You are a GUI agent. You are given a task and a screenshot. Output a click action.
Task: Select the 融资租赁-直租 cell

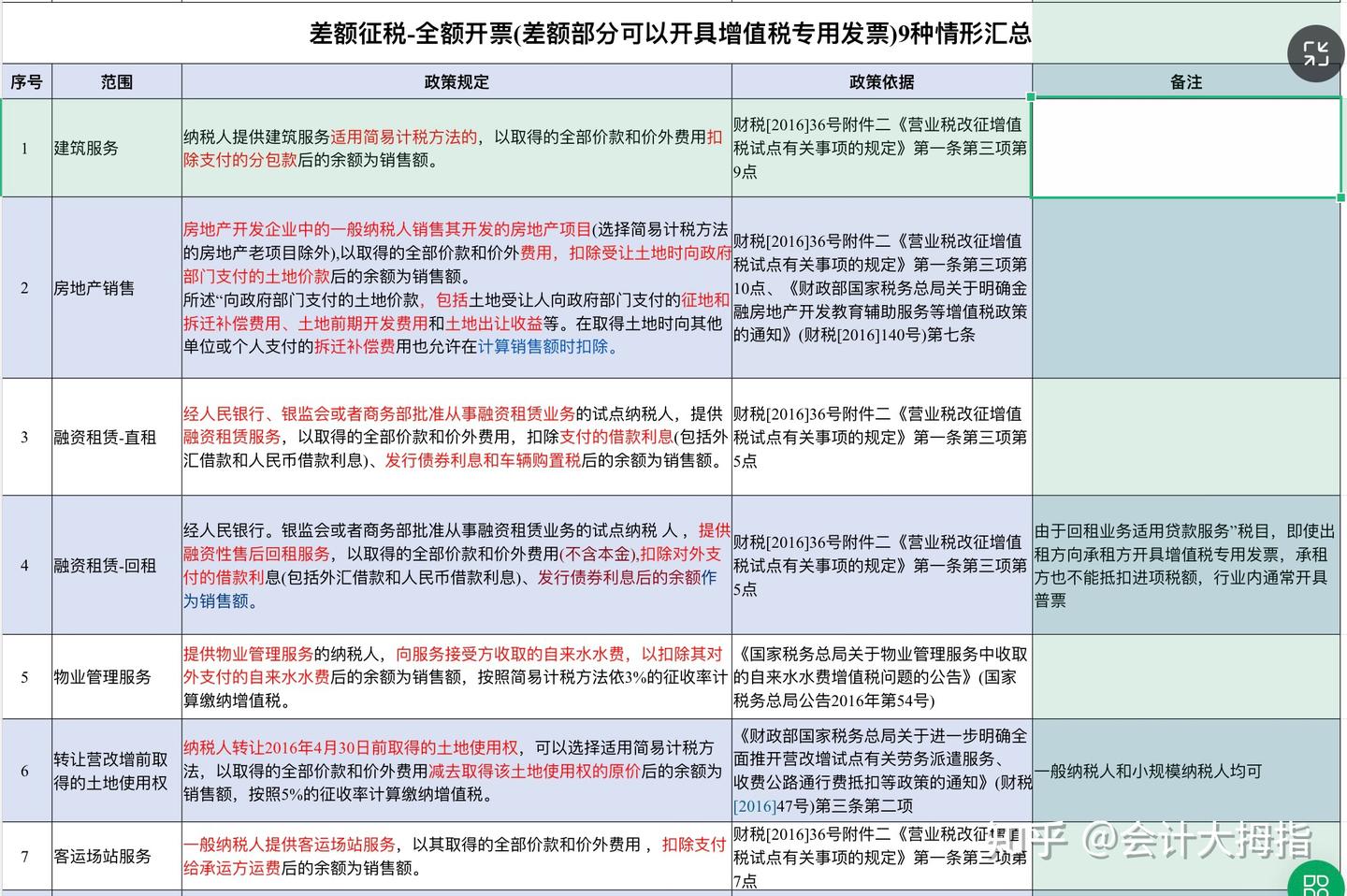[x=117, y=437]
